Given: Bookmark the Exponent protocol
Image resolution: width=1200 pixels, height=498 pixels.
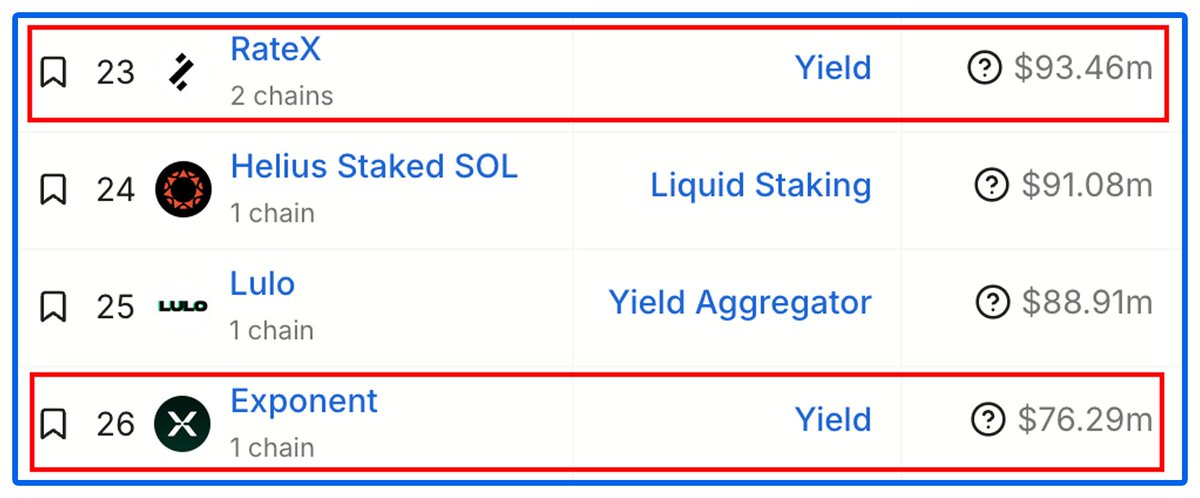Looking at the screenshot, I should pyautogui.click(x=53, y=424).
